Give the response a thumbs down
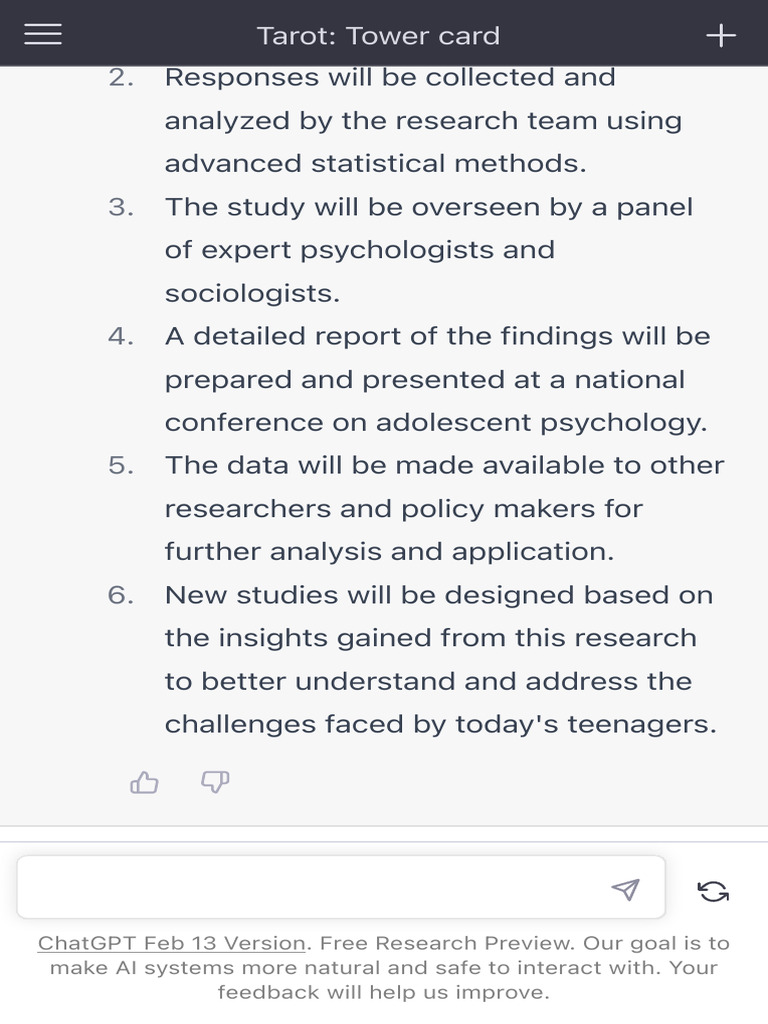 [215, 782]
